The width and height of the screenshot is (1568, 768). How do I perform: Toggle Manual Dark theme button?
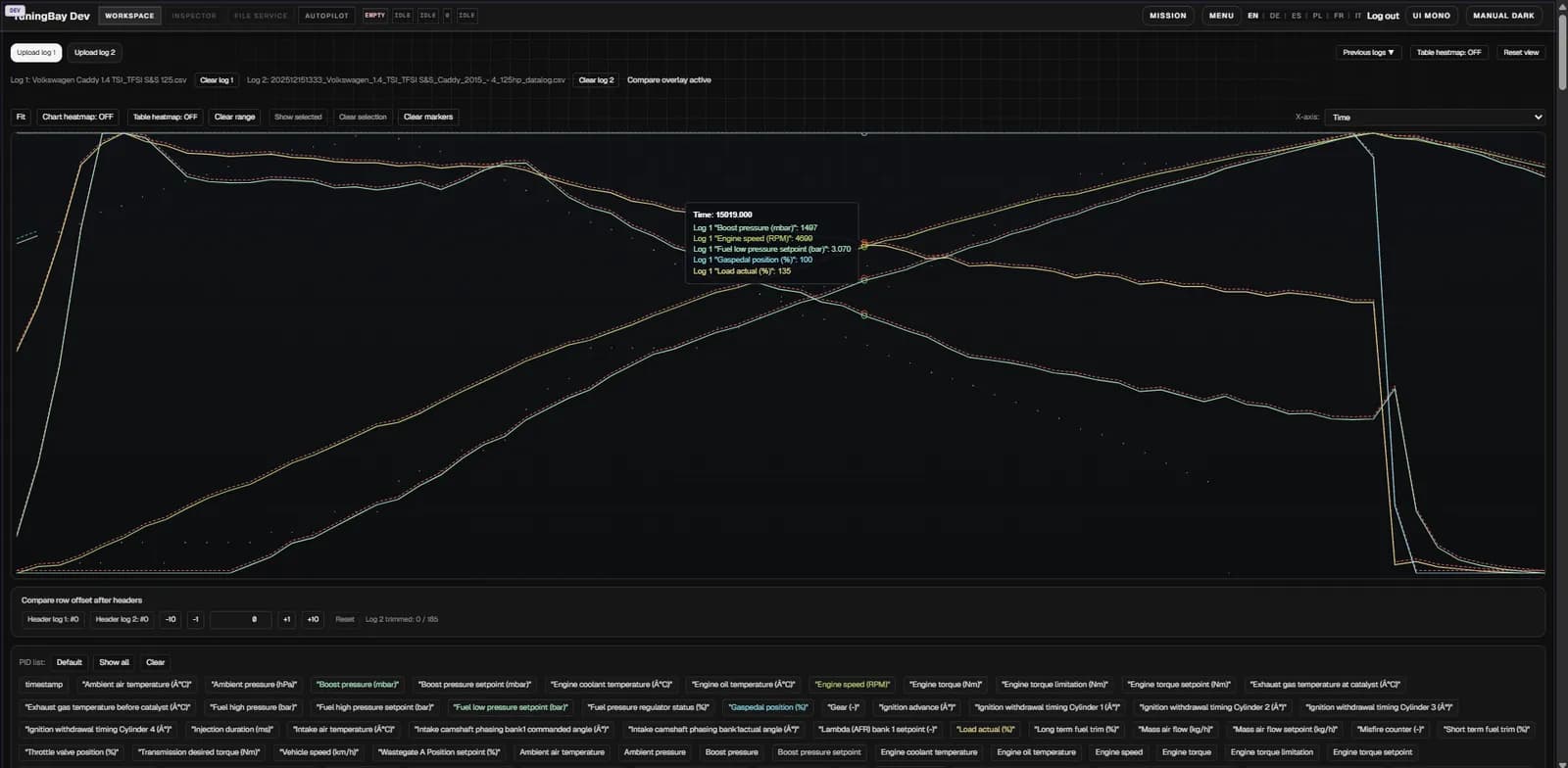click(1503, 16)
